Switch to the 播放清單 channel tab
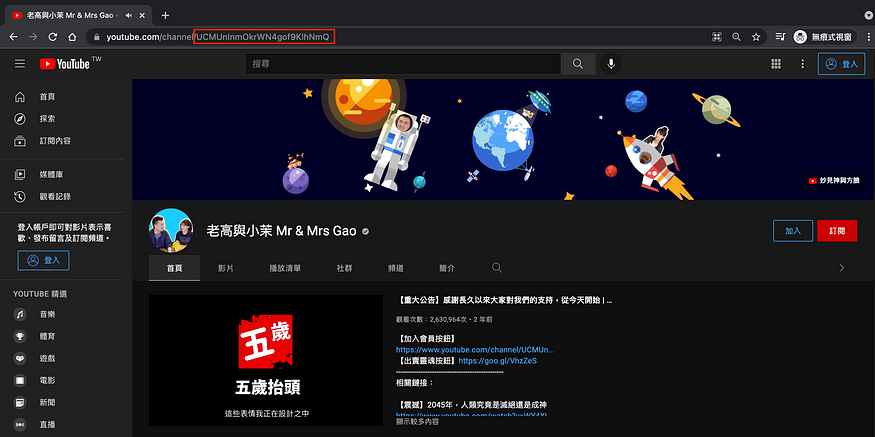Screen dimensions: 875x437 [285, 268]
